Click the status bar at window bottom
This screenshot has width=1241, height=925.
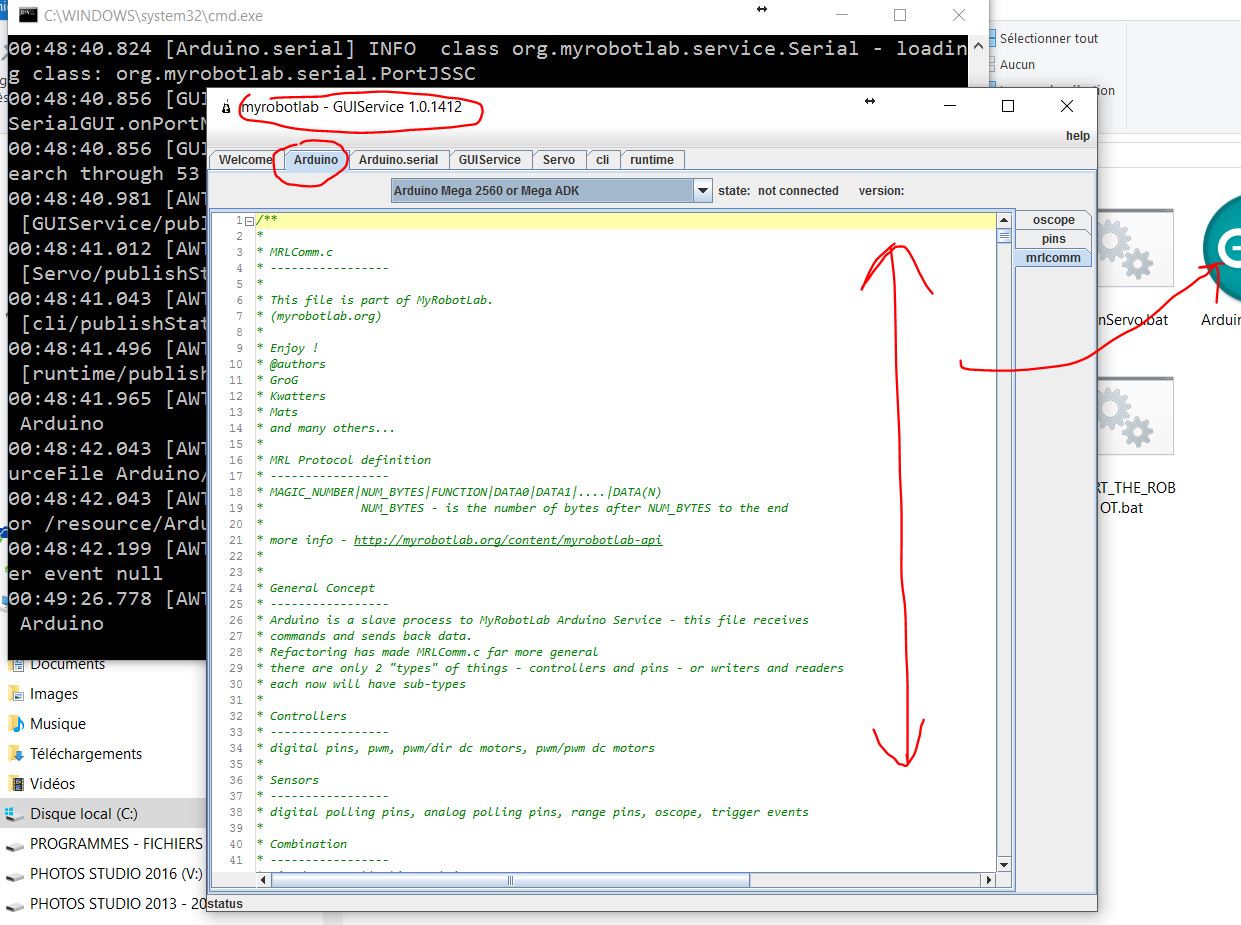tap(651, 903)
